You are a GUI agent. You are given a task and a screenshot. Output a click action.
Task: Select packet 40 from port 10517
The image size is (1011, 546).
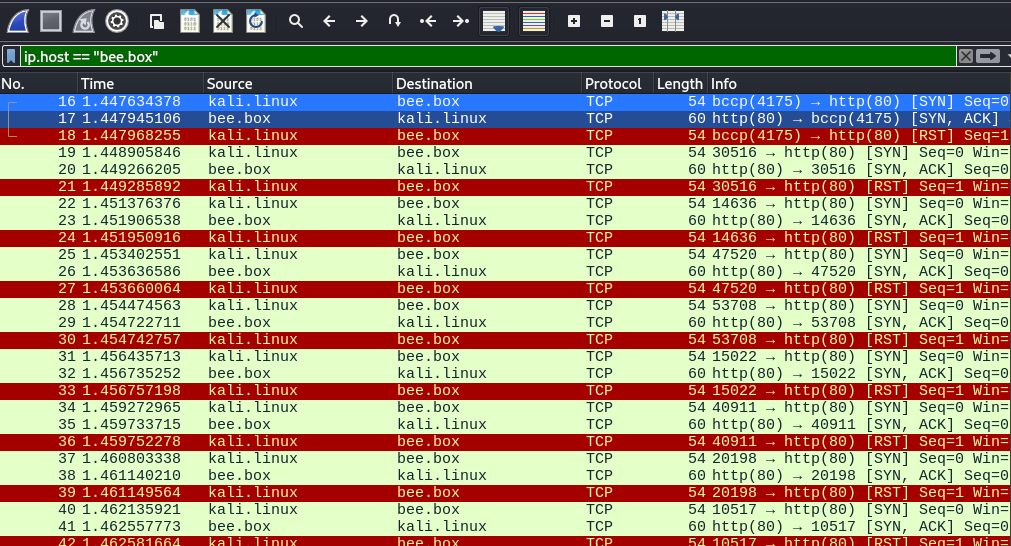pyautogui.click(x=506, y=509)
